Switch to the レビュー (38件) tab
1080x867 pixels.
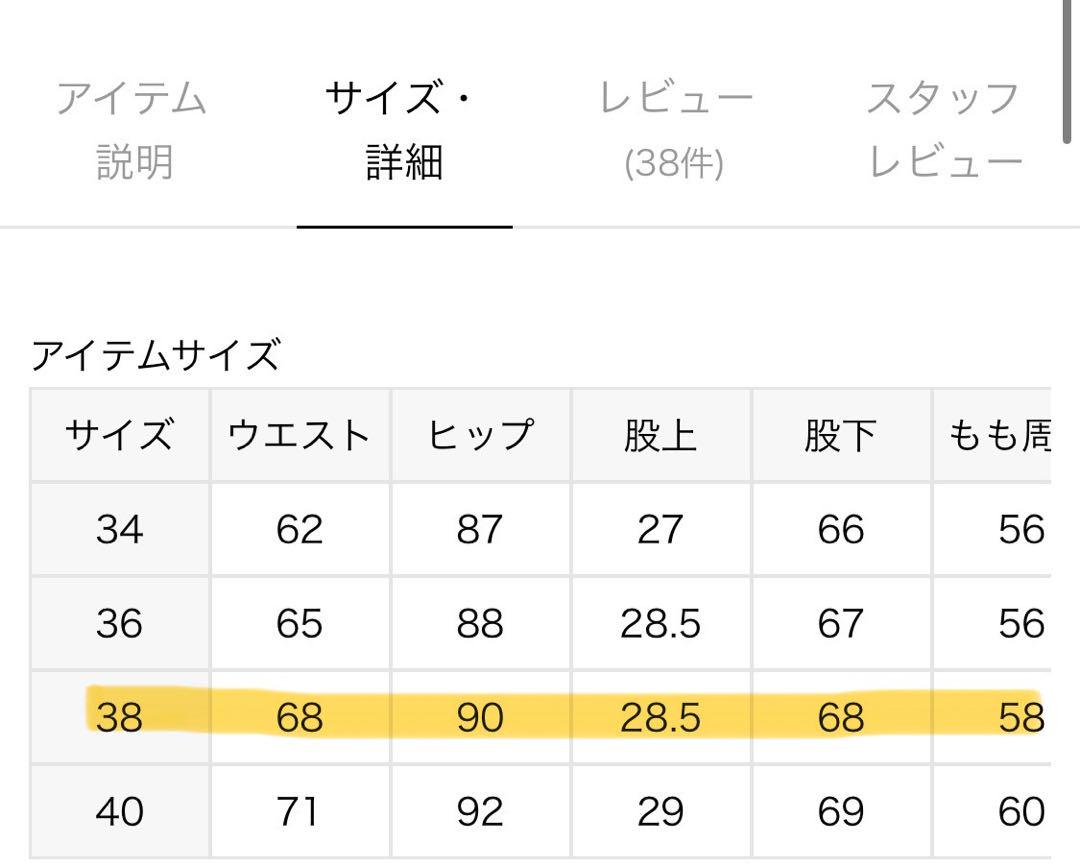click(x=675, y=130)
